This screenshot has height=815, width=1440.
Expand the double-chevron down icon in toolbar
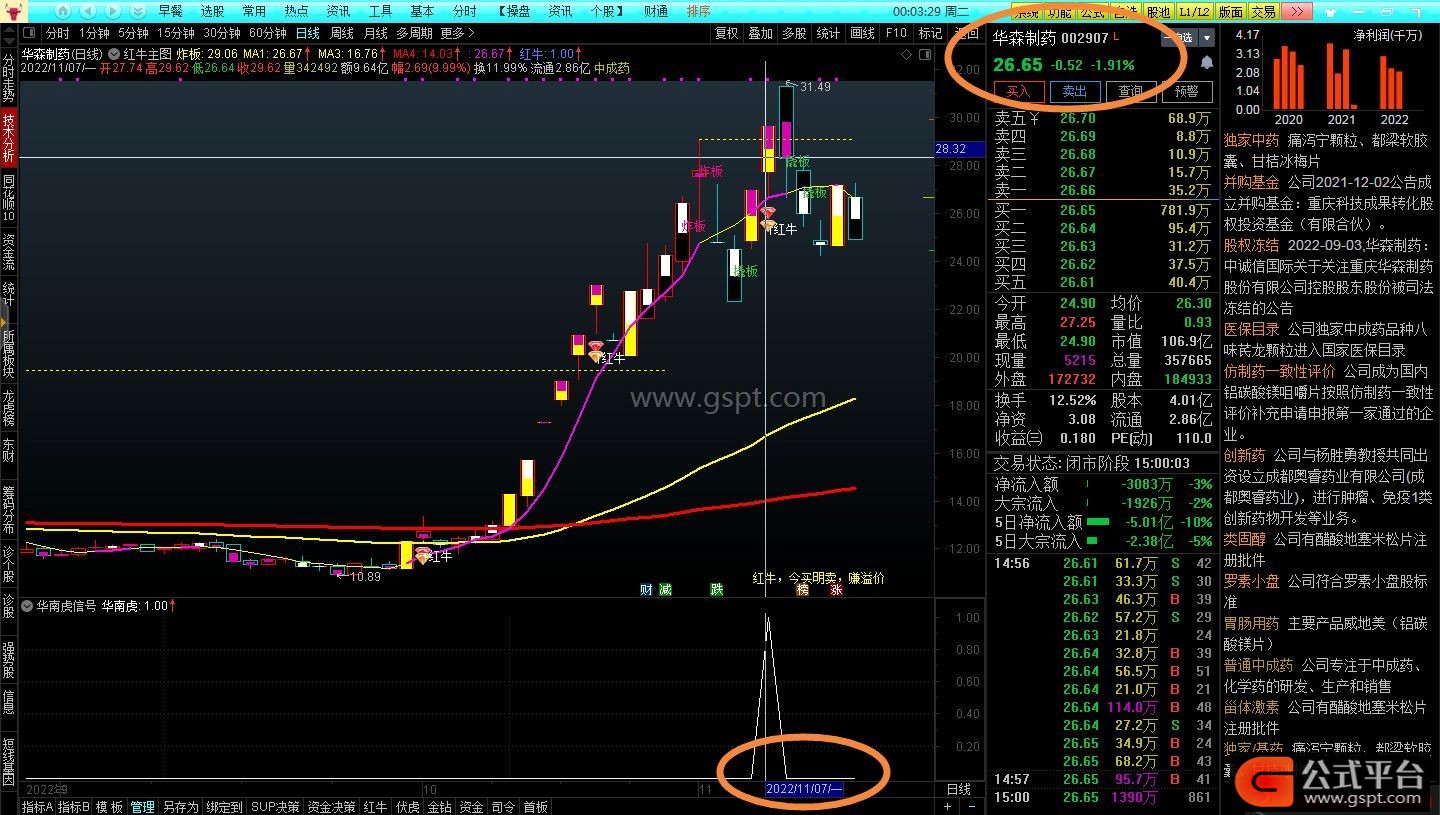pyautogui.click(x=137, y=11)
